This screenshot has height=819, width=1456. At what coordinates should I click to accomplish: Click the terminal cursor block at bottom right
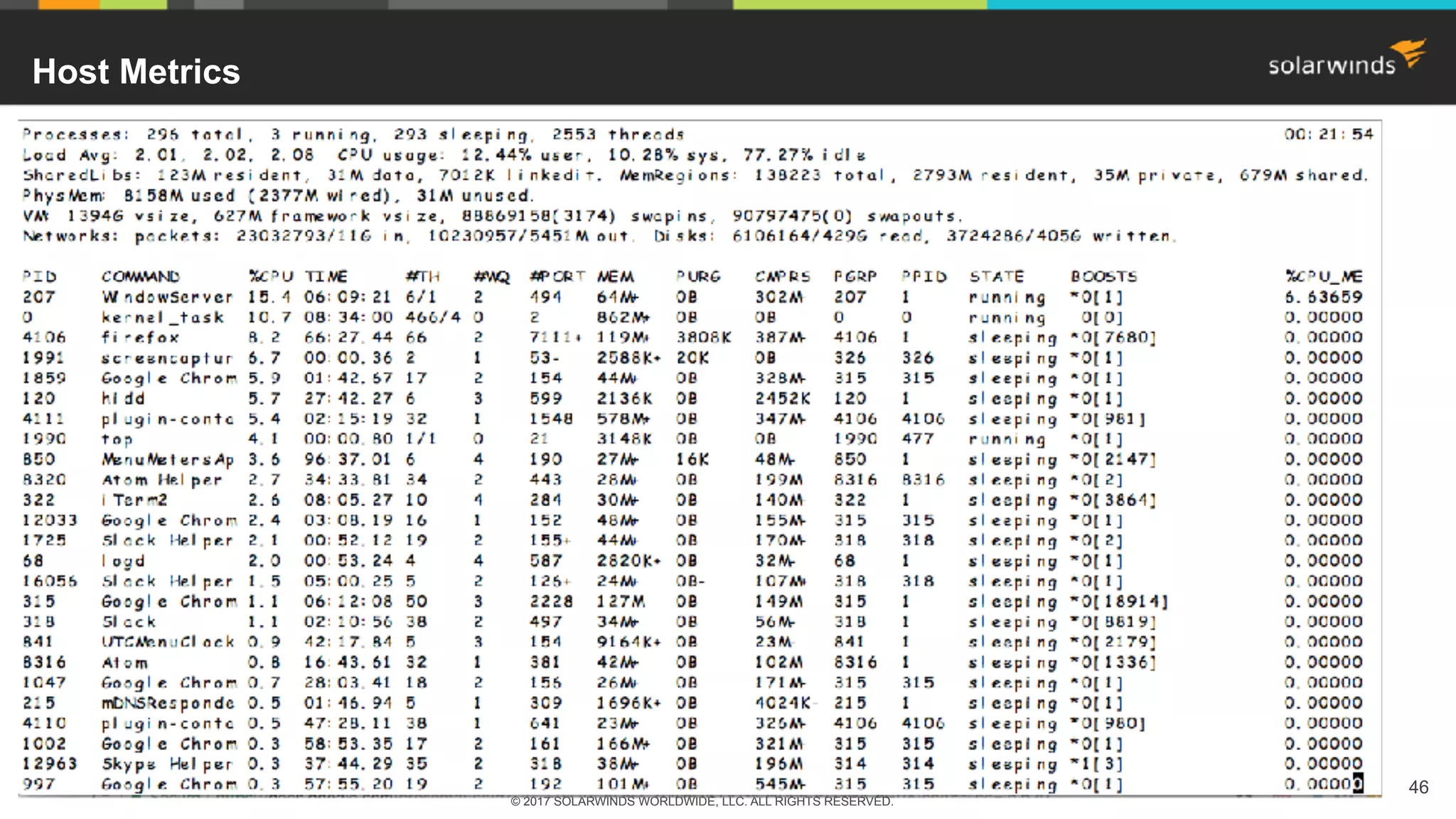(1358, 783)
